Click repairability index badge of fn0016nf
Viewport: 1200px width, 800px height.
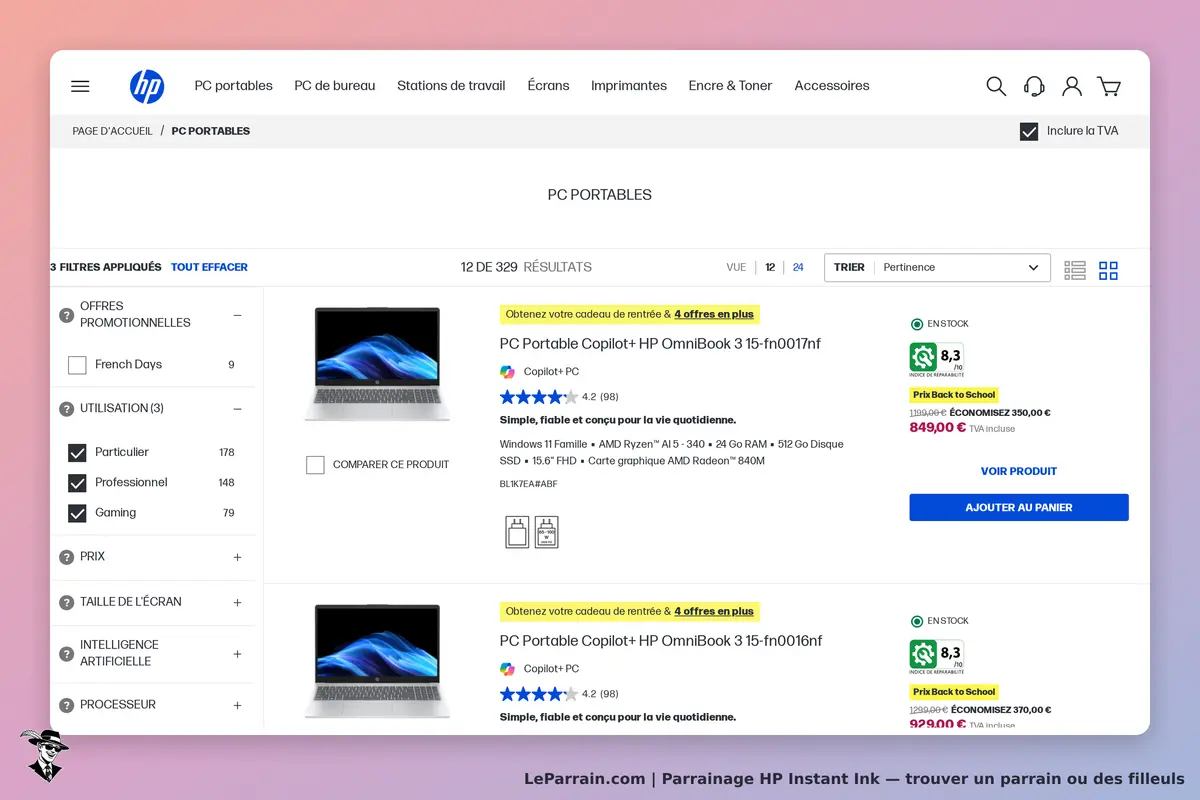click(x=936, y=656)
